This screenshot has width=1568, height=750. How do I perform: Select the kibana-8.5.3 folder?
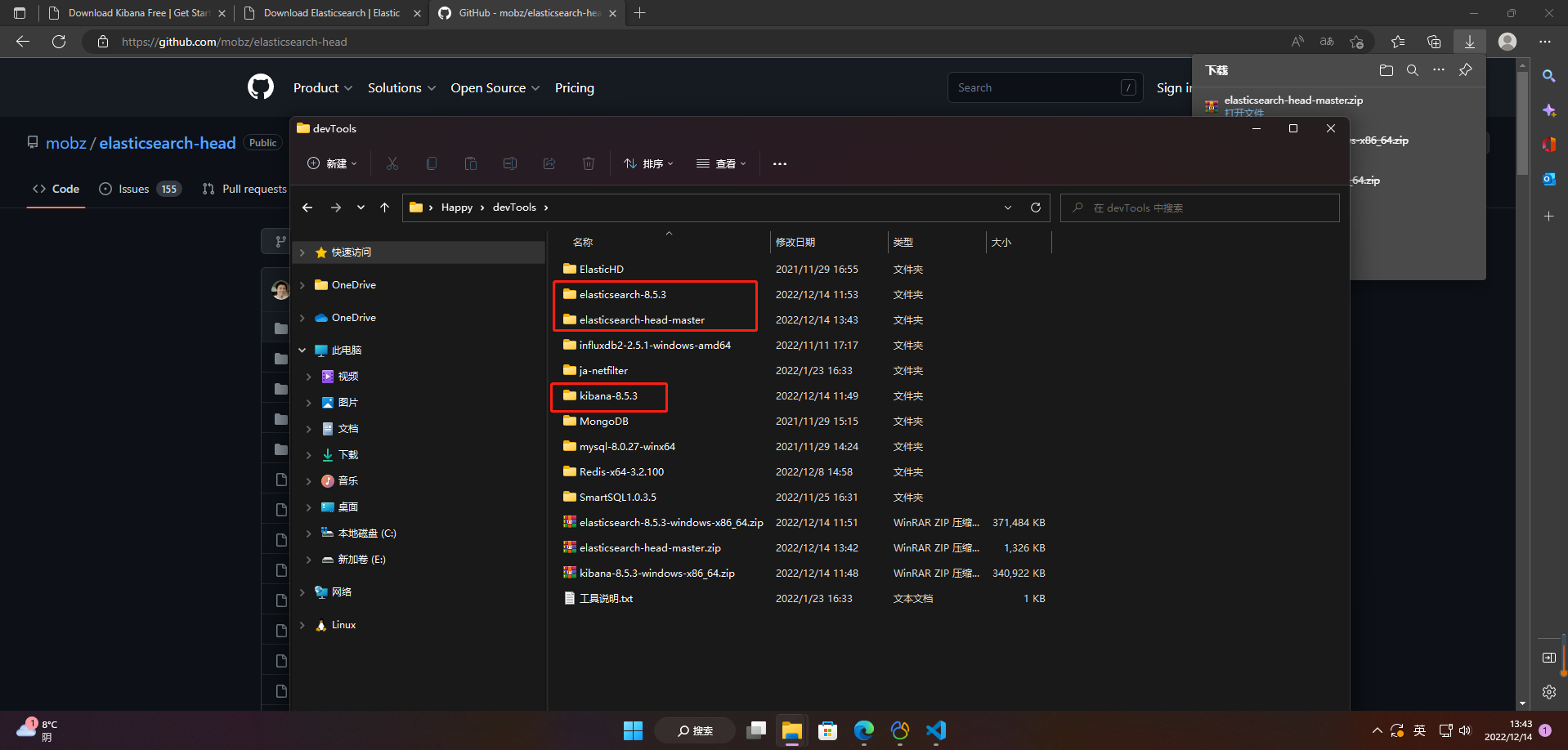tap(608, 396)
